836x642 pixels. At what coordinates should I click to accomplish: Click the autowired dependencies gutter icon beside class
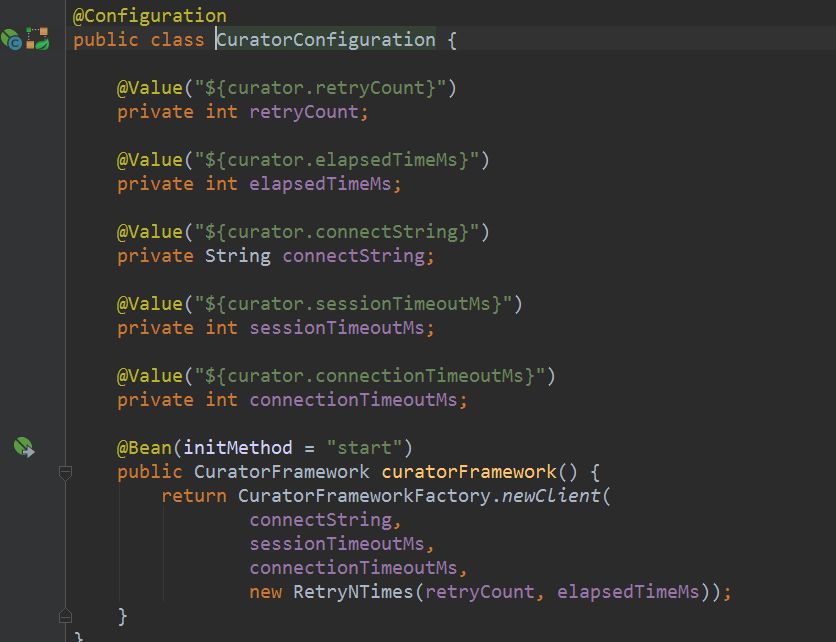pos(37,39)
